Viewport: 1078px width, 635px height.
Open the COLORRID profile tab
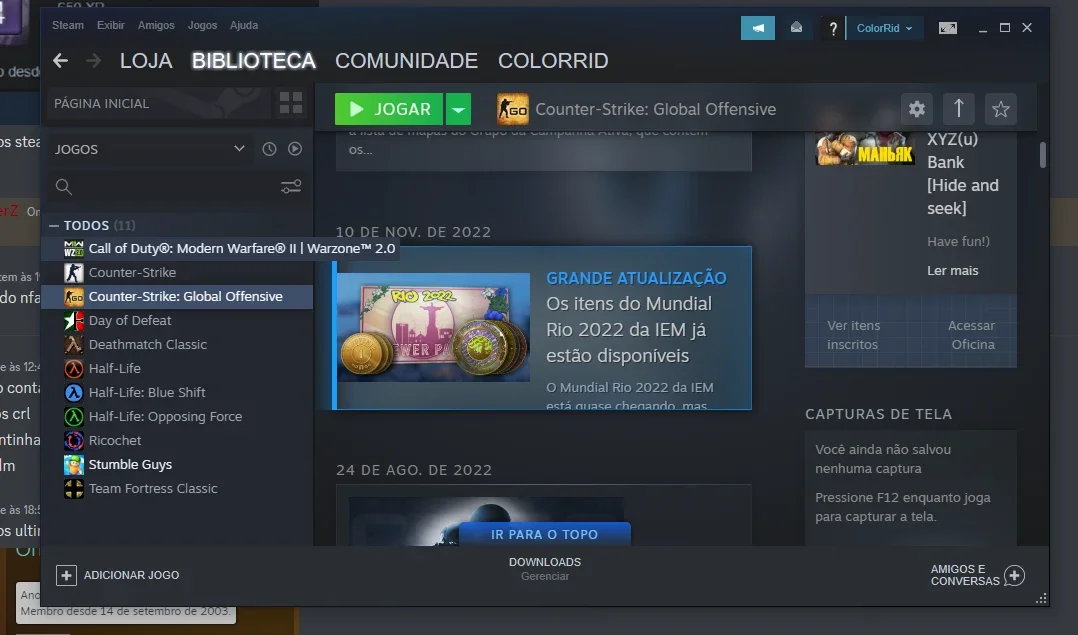(553, 60)
